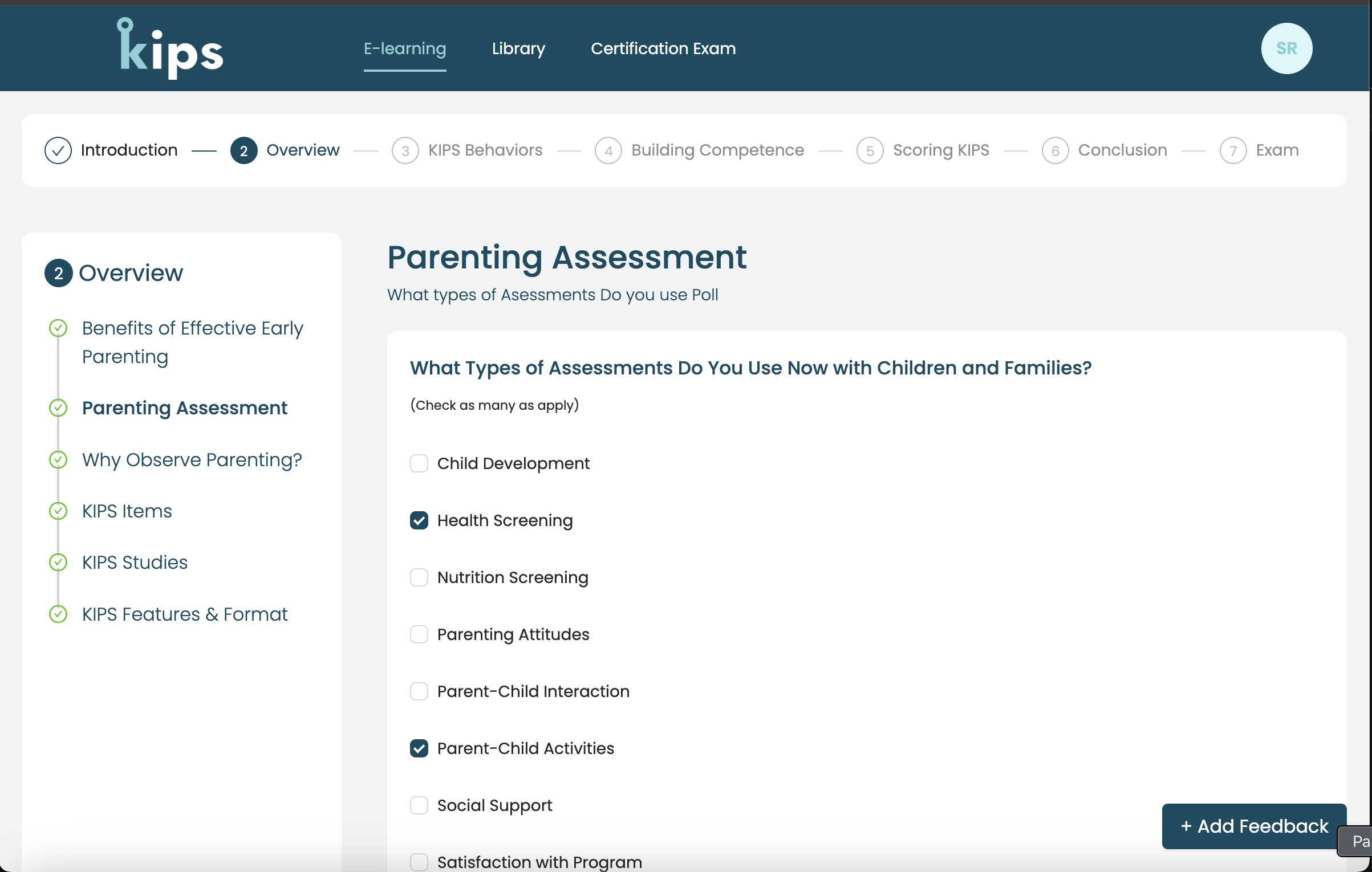Click the Parenting Attitudes option label
This screenshot has height=872, width=1372.
click(x=513, y=634)
